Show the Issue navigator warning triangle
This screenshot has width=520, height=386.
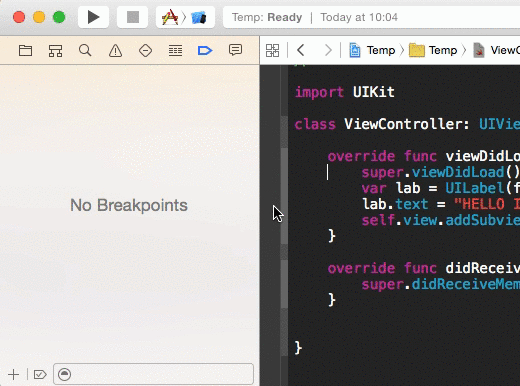tap(115, 51)
